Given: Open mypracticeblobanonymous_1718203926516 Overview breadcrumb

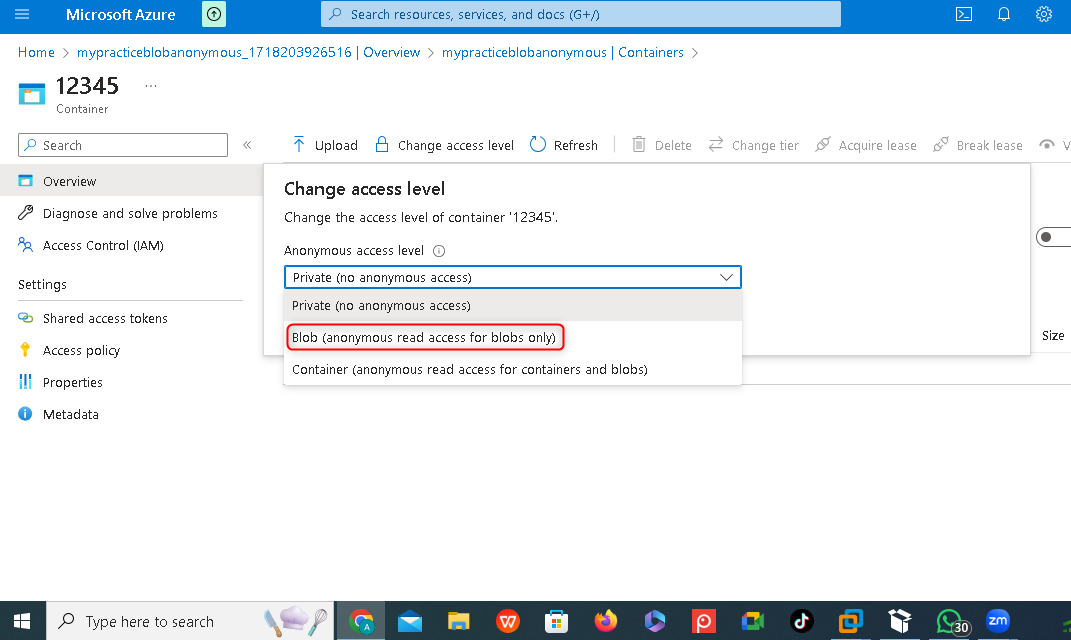Looking at the screenshot, I should tap(249, 53).
